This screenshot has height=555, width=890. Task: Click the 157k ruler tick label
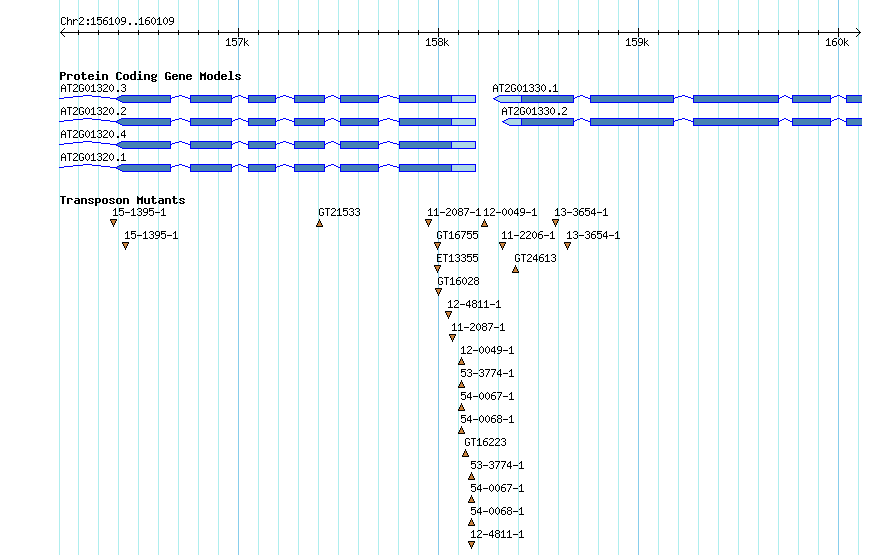coord(237,43)
